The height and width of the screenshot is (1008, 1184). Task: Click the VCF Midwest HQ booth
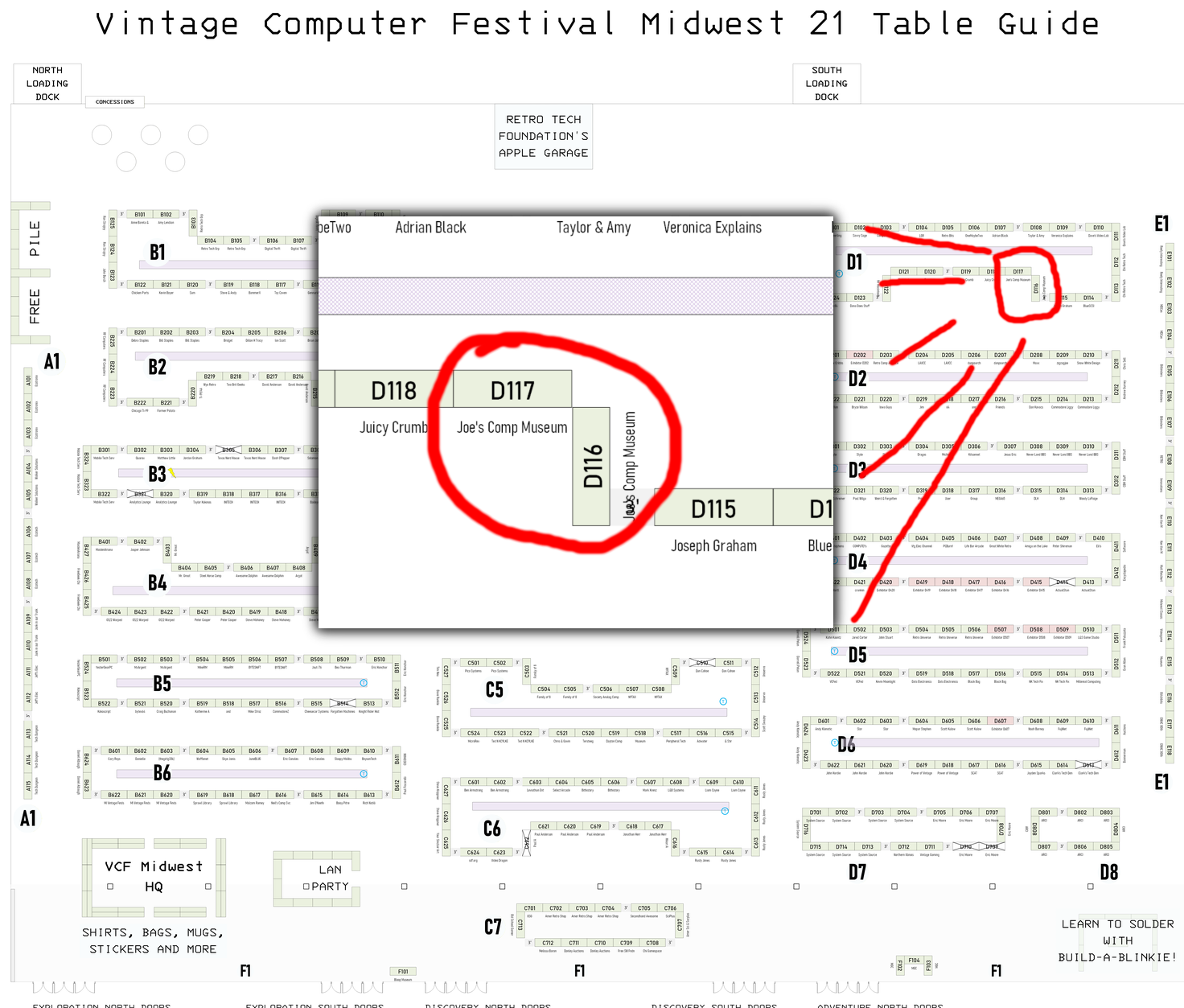pyautogui.click(x=154, y=876)
